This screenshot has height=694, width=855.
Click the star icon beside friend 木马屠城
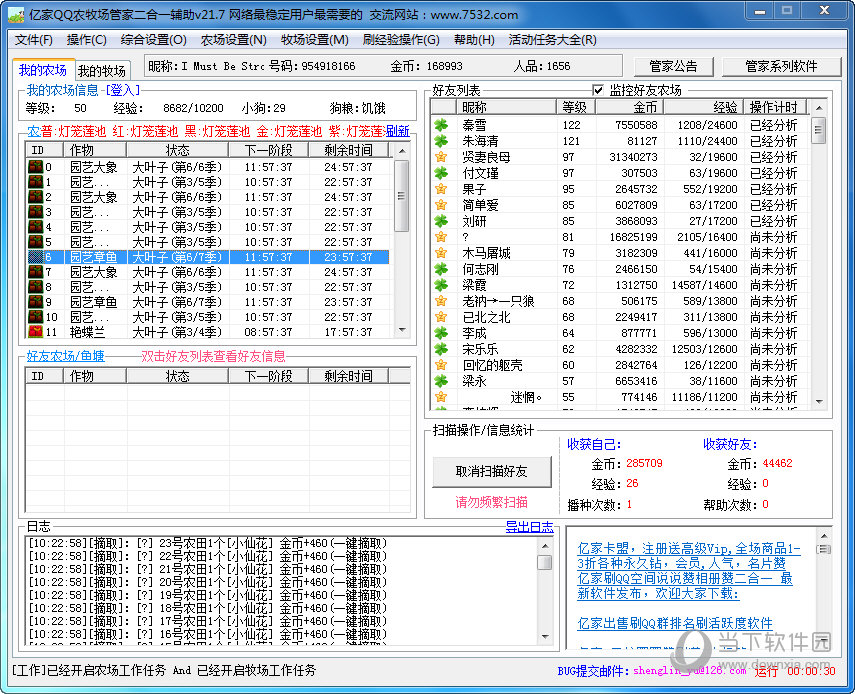point(441,253)
